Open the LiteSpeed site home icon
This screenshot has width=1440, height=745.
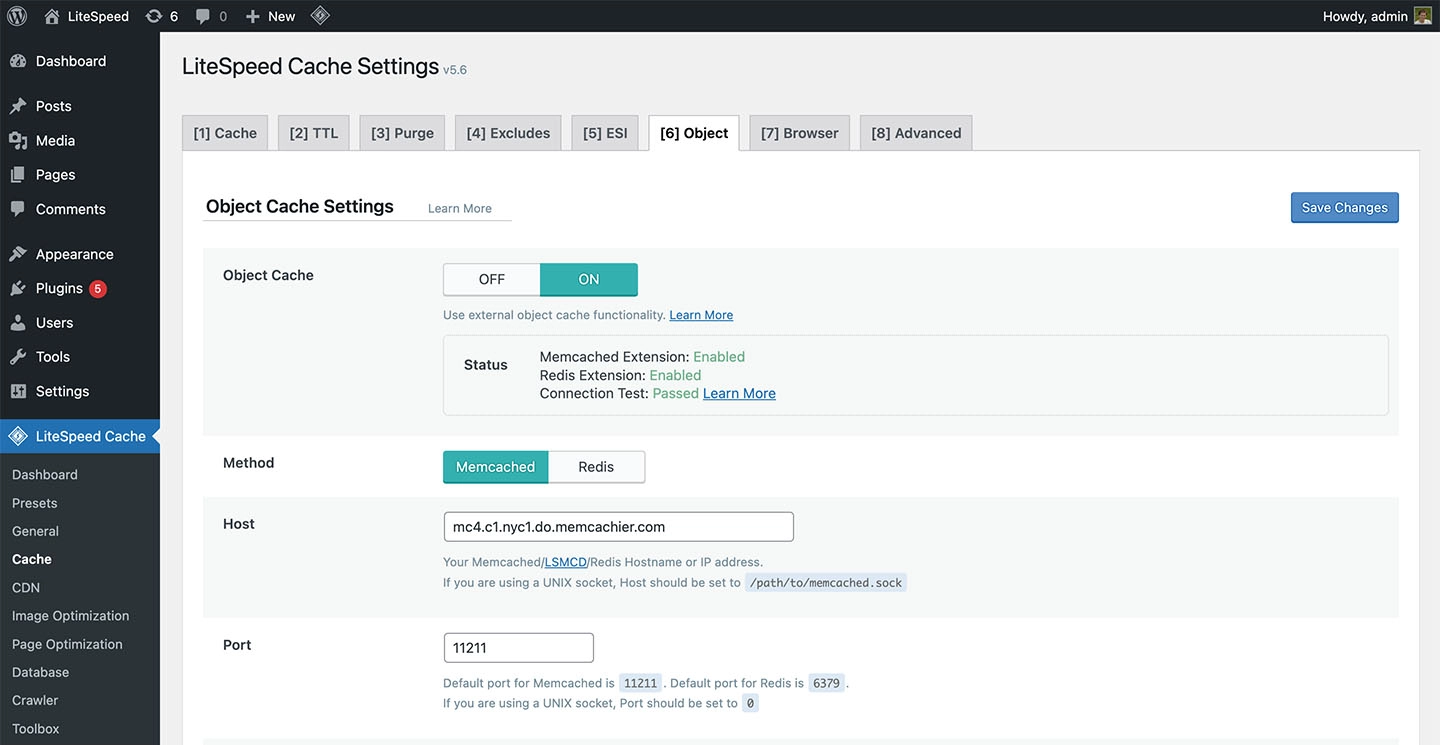coord(52,16)
